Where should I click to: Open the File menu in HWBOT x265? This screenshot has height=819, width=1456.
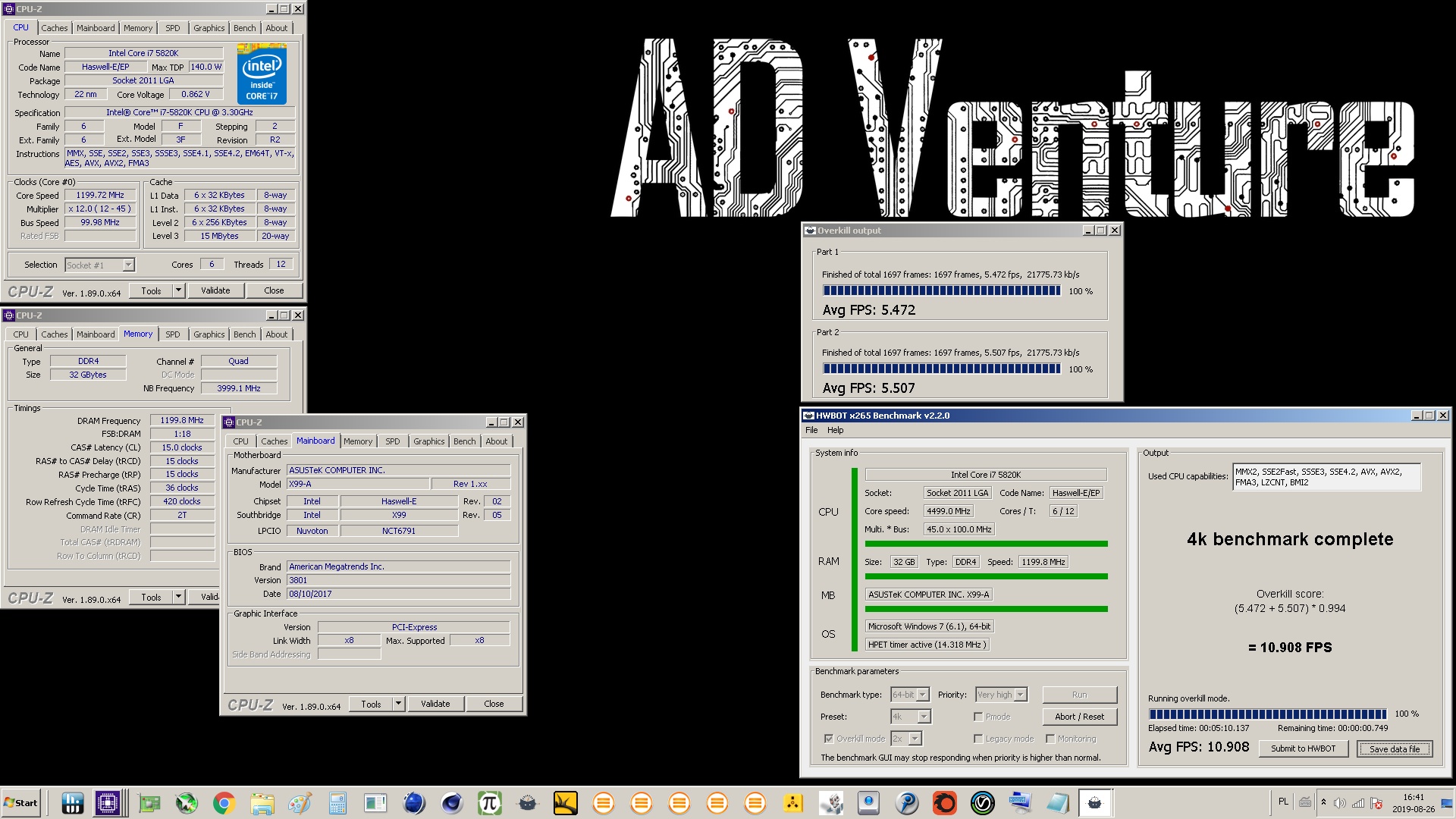(811, 430)
